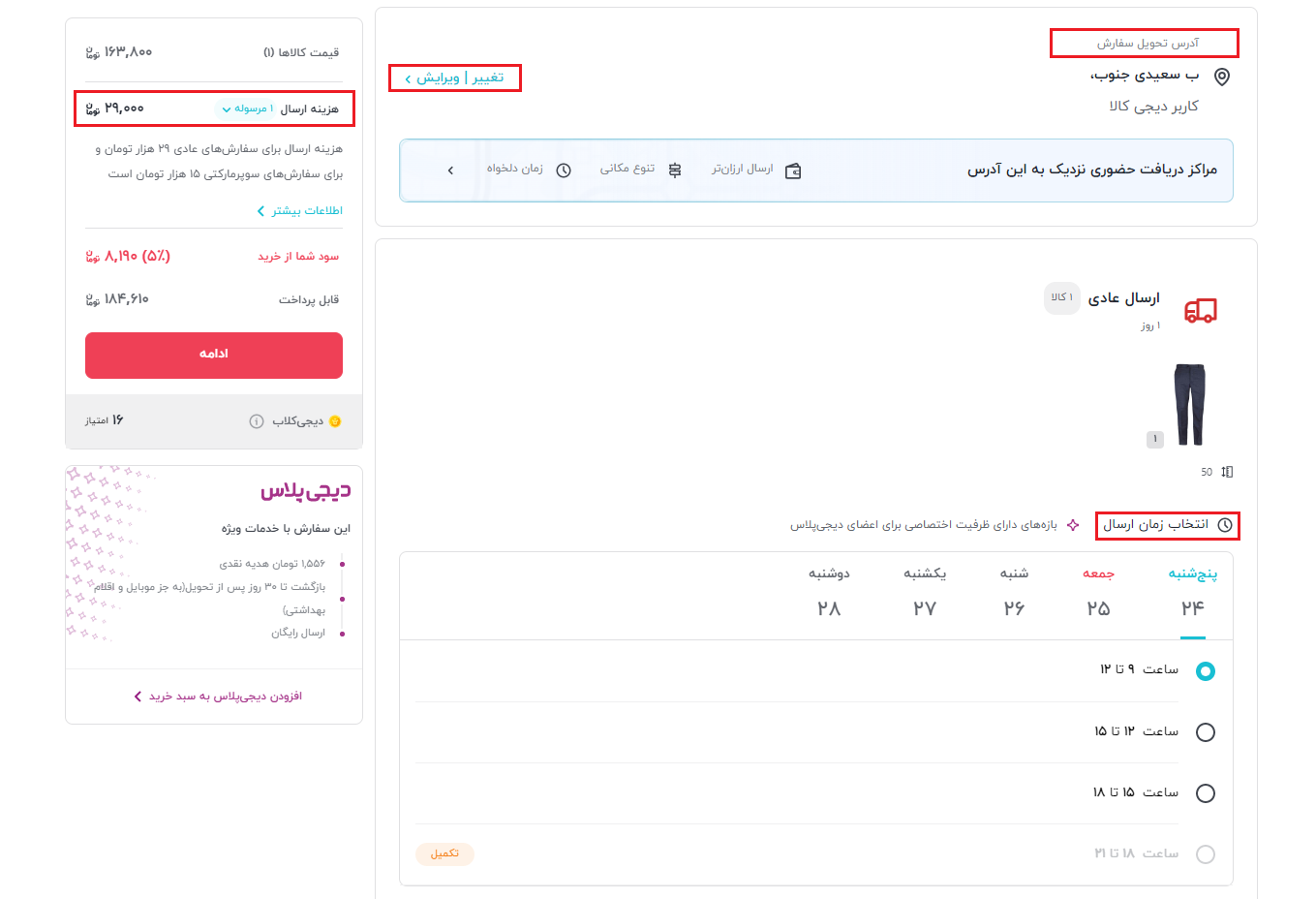Click the signpost icon for تنوع مکانی
1316x899 pixels.
[675, 170]
